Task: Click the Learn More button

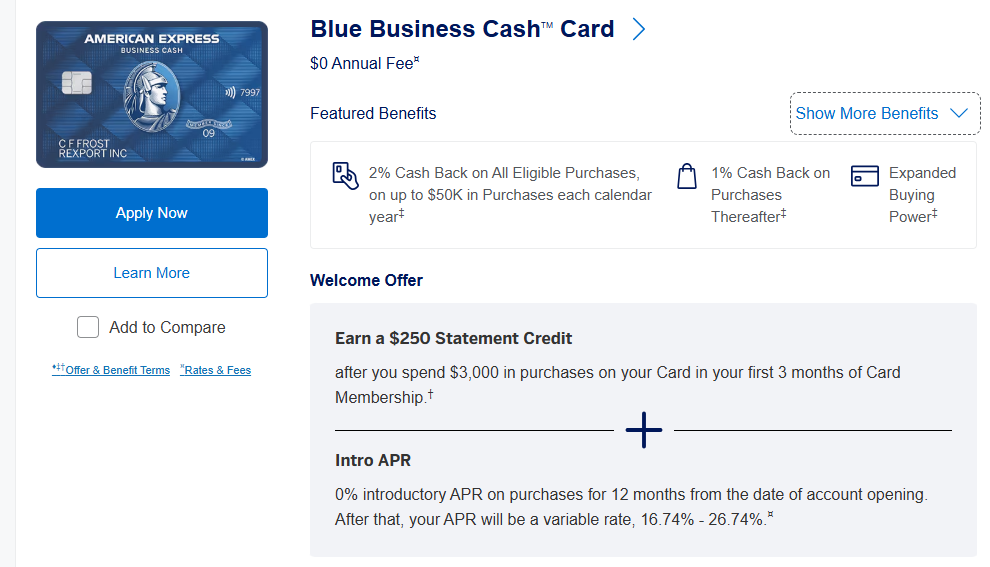Action: (x=152, y=273)
